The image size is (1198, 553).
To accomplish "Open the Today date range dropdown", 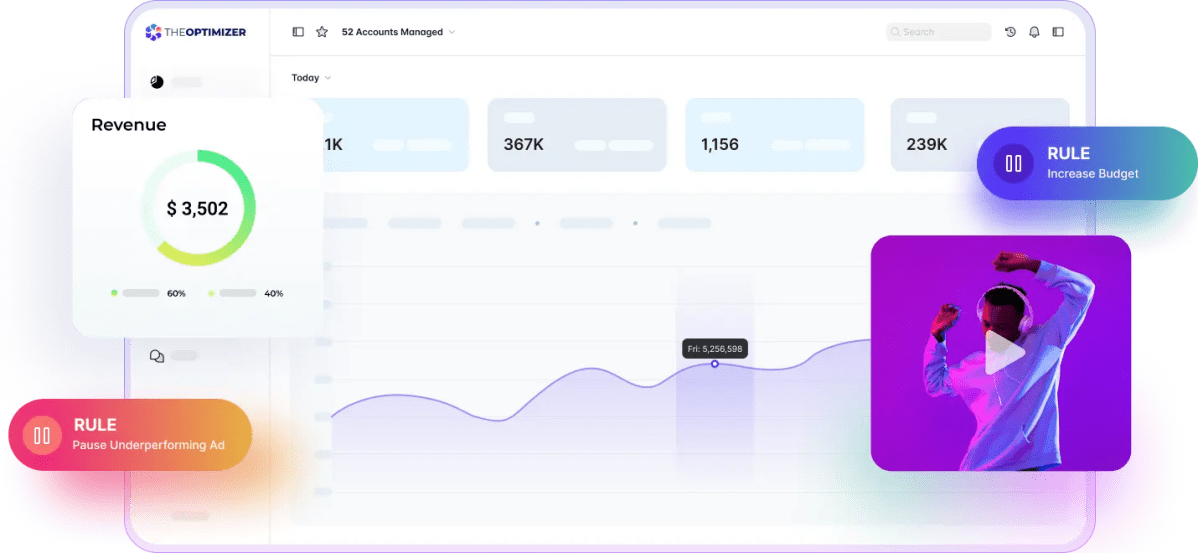I will pyautogui.click(x=311, y=78).
